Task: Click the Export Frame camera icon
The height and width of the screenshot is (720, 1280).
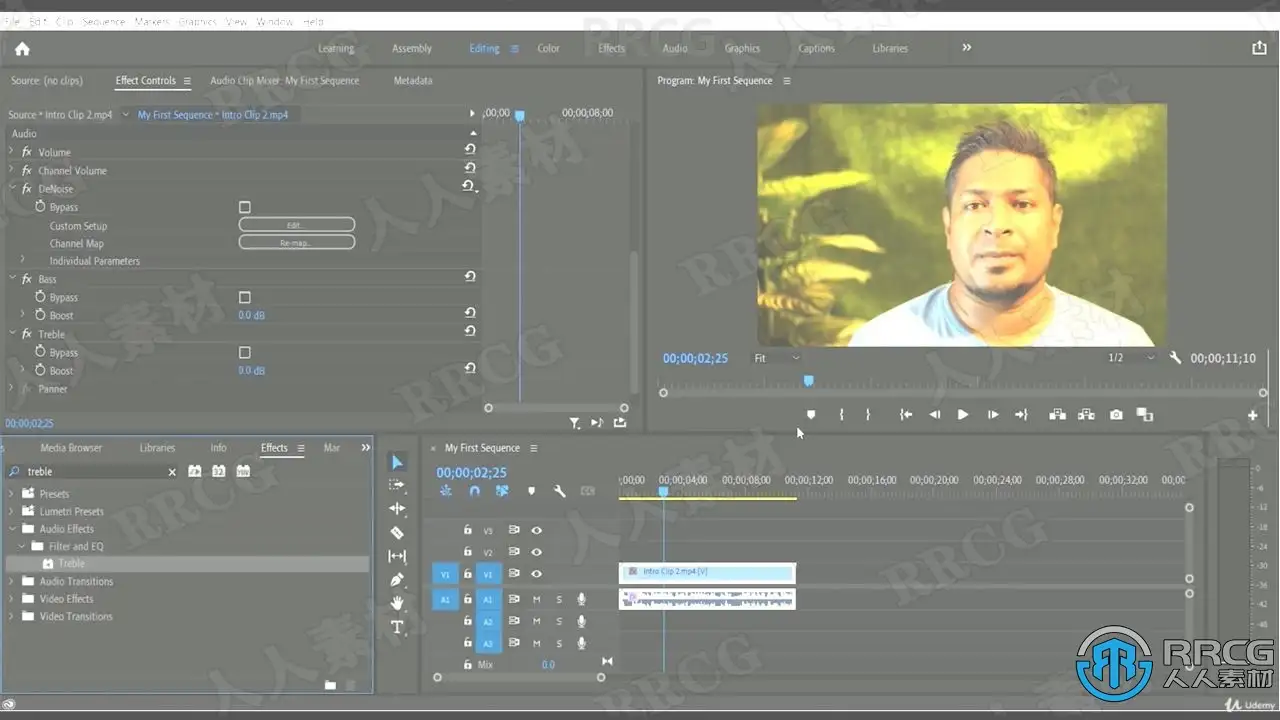Action: tap(1116, 415)
